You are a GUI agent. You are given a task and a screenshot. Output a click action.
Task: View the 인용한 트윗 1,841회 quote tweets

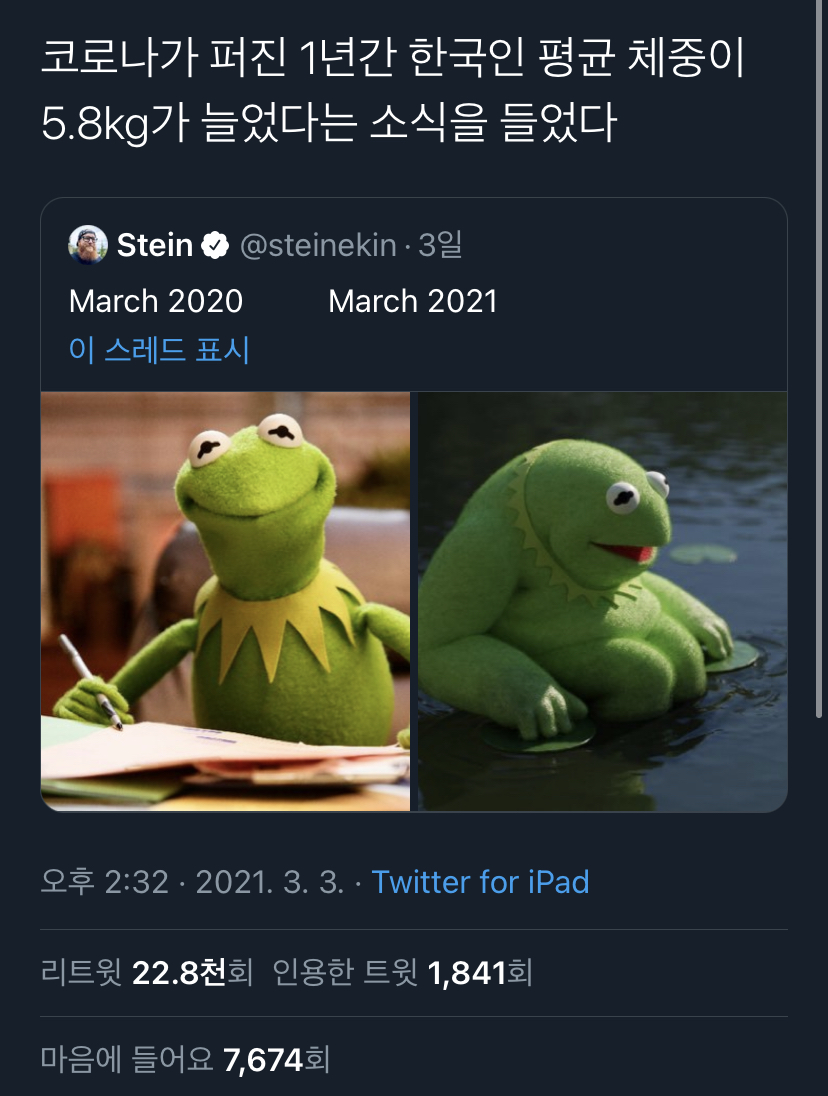coord(402,973)
